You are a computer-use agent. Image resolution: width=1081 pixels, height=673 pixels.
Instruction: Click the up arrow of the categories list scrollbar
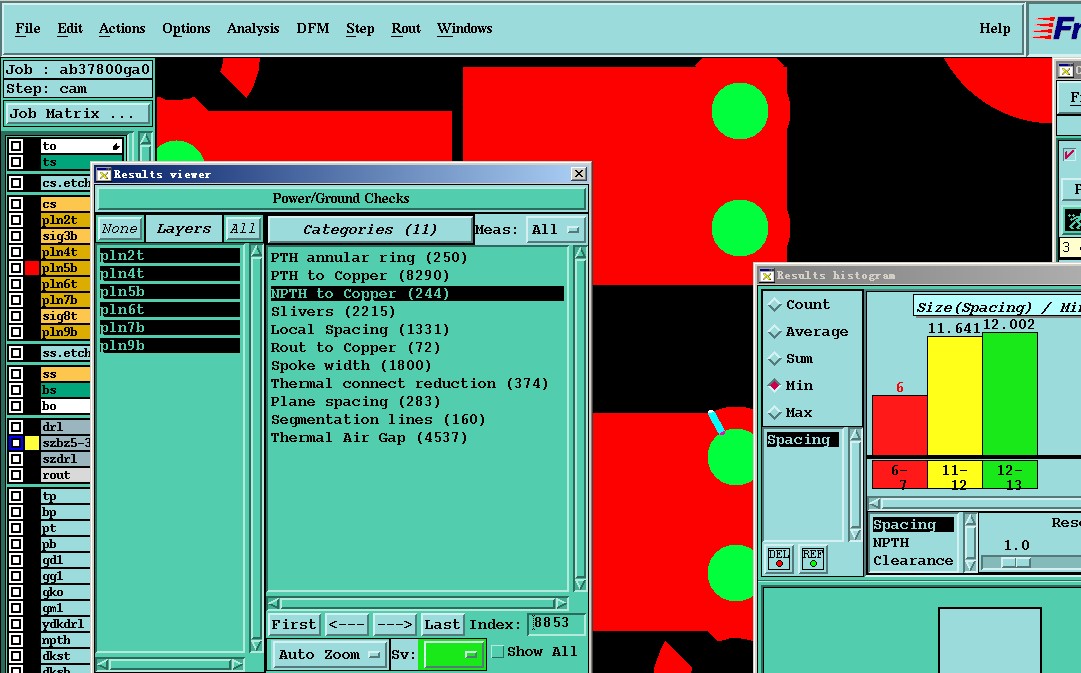click(580, 254)
